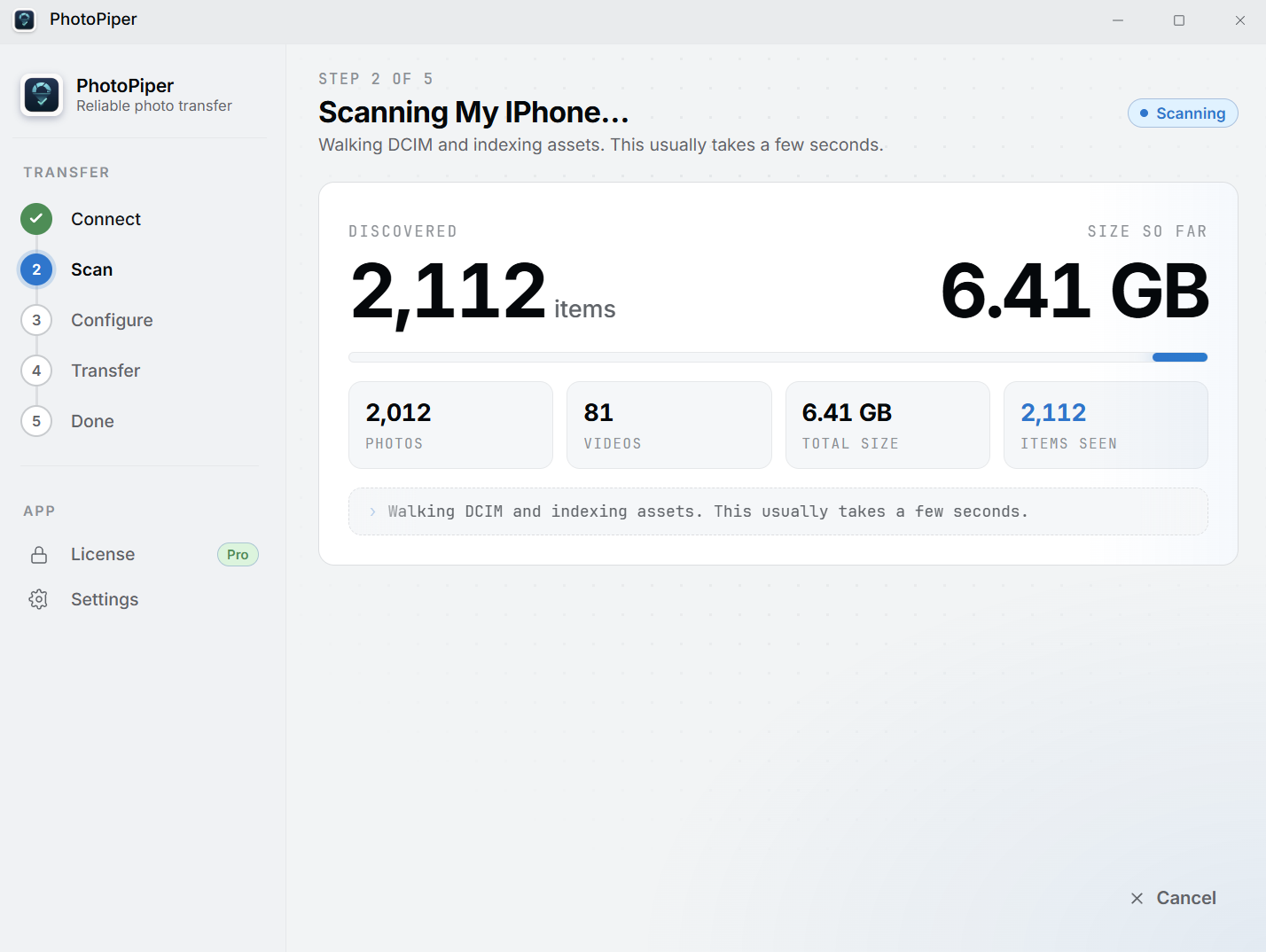Open Settings from sidebar

click(105, 599)
